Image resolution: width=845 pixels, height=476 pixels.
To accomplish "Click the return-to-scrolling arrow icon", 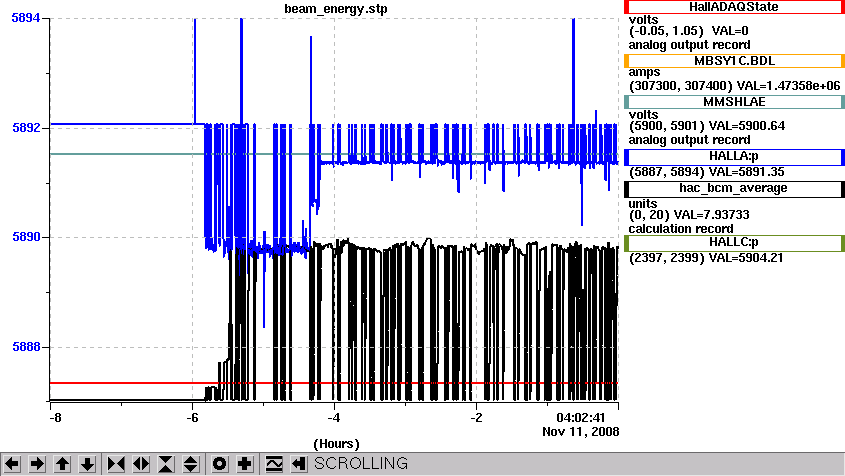I will coord(299,464).
